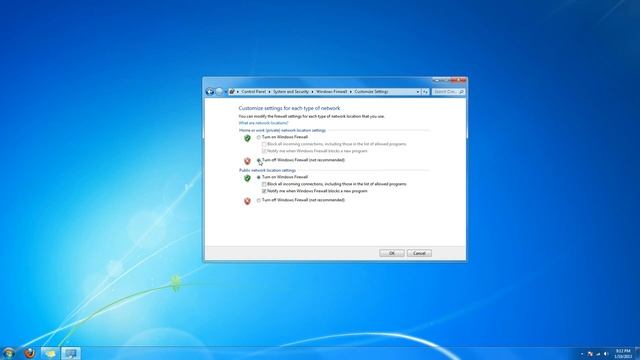Screen dimensions: 640x360
Task: Click Home or work network location settings label
Action: click(x=282, y=130)
